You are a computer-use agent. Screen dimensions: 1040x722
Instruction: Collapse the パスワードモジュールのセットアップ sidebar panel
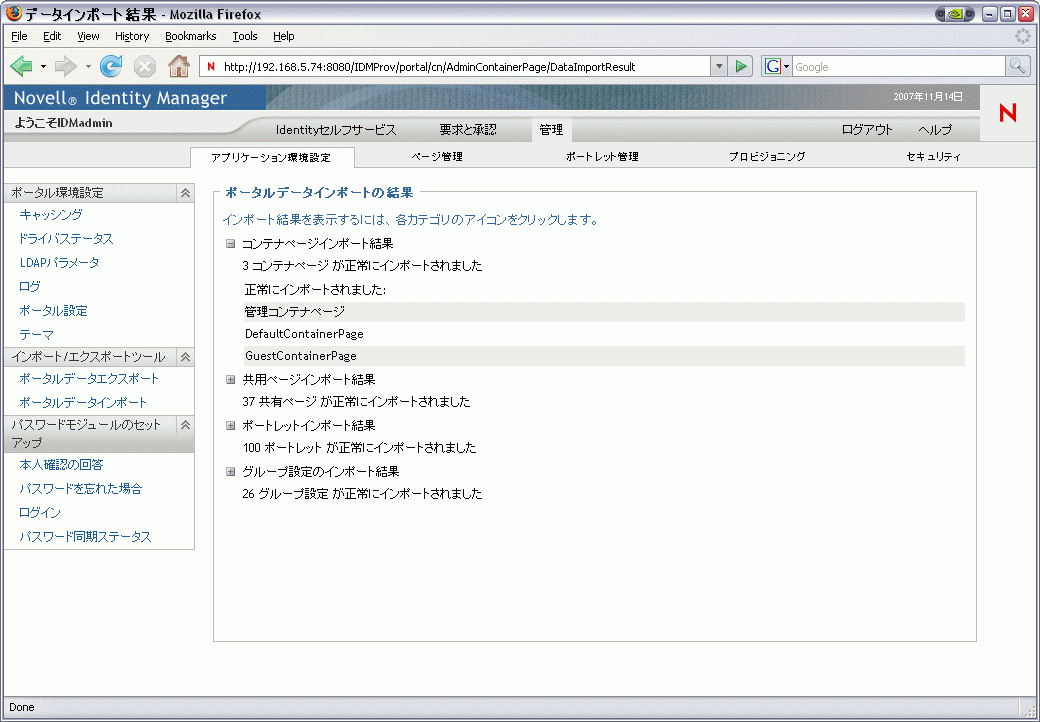click(x=186, y=424)
